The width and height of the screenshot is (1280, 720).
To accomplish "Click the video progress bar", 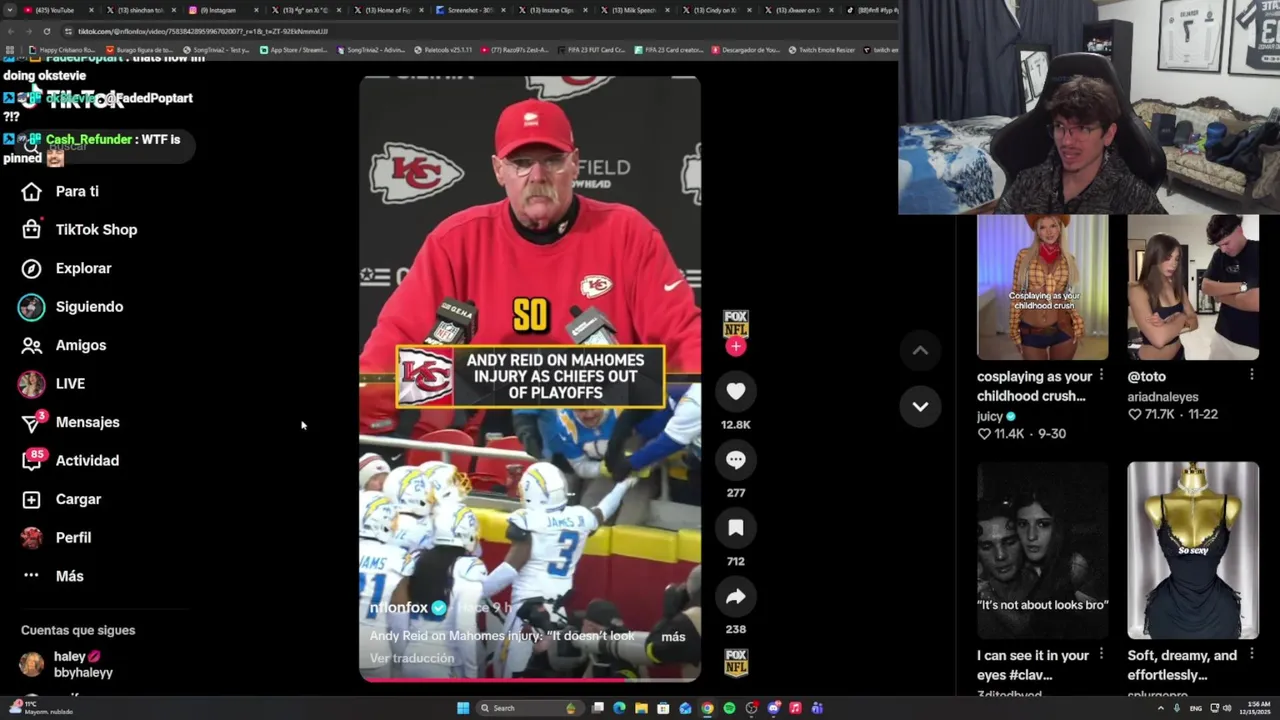I will click(x=530, y=680).
